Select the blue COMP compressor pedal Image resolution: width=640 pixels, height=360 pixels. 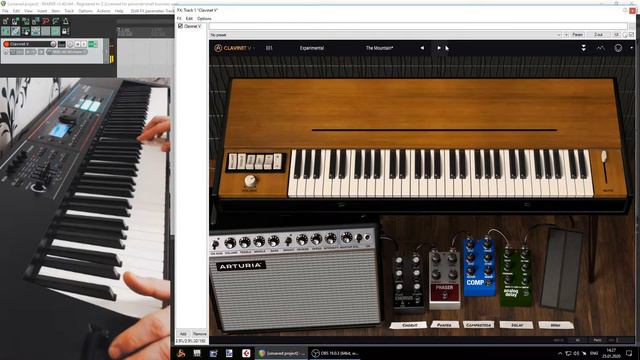click(x=480, y=267)
